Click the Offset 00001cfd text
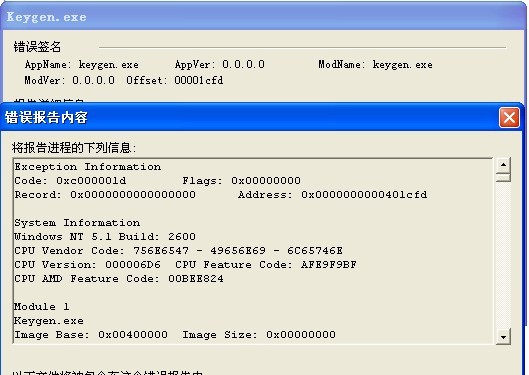529x375 pixels. (x=175, y=80)
